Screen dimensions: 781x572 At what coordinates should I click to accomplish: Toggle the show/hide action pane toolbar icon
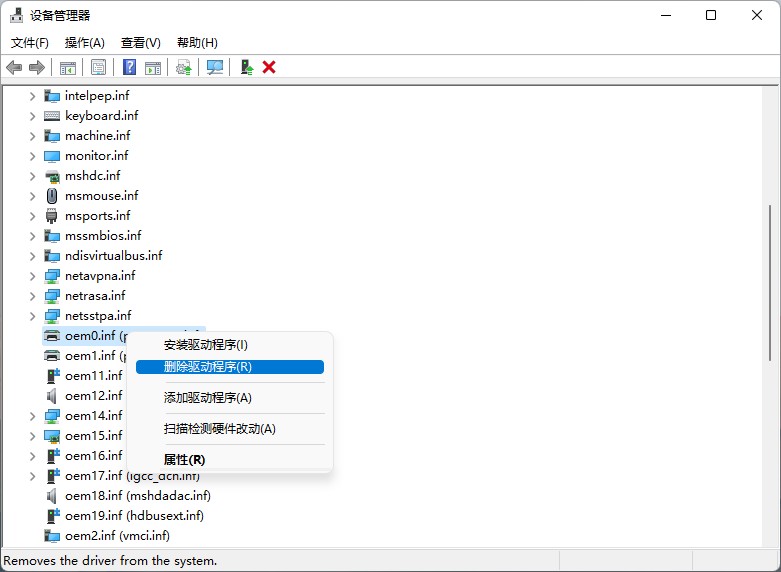point(153,67)
